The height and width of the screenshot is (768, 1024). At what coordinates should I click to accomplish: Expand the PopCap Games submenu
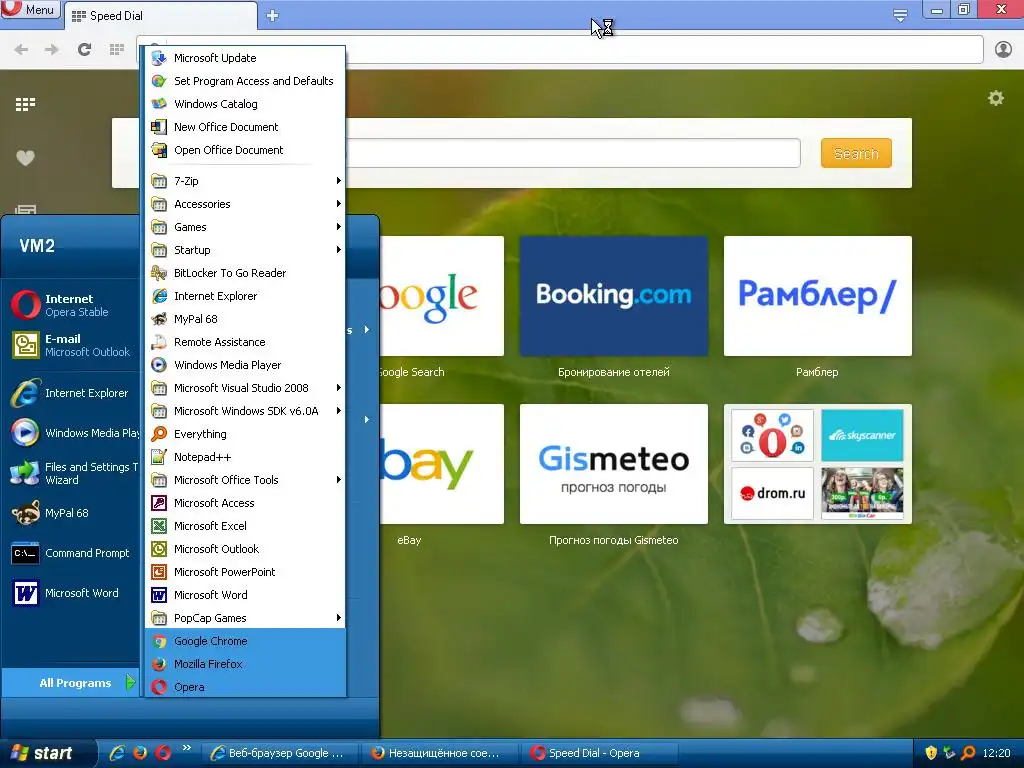[245, 618]
